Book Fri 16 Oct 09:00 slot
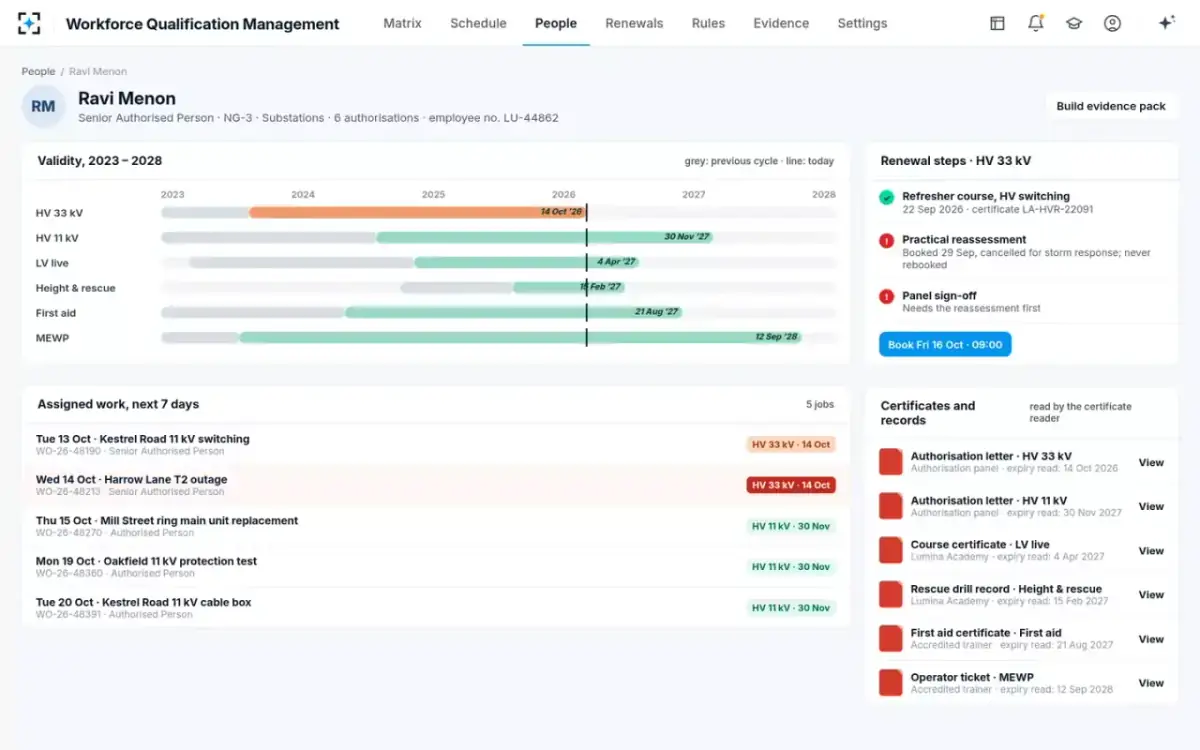 (945, 345)
